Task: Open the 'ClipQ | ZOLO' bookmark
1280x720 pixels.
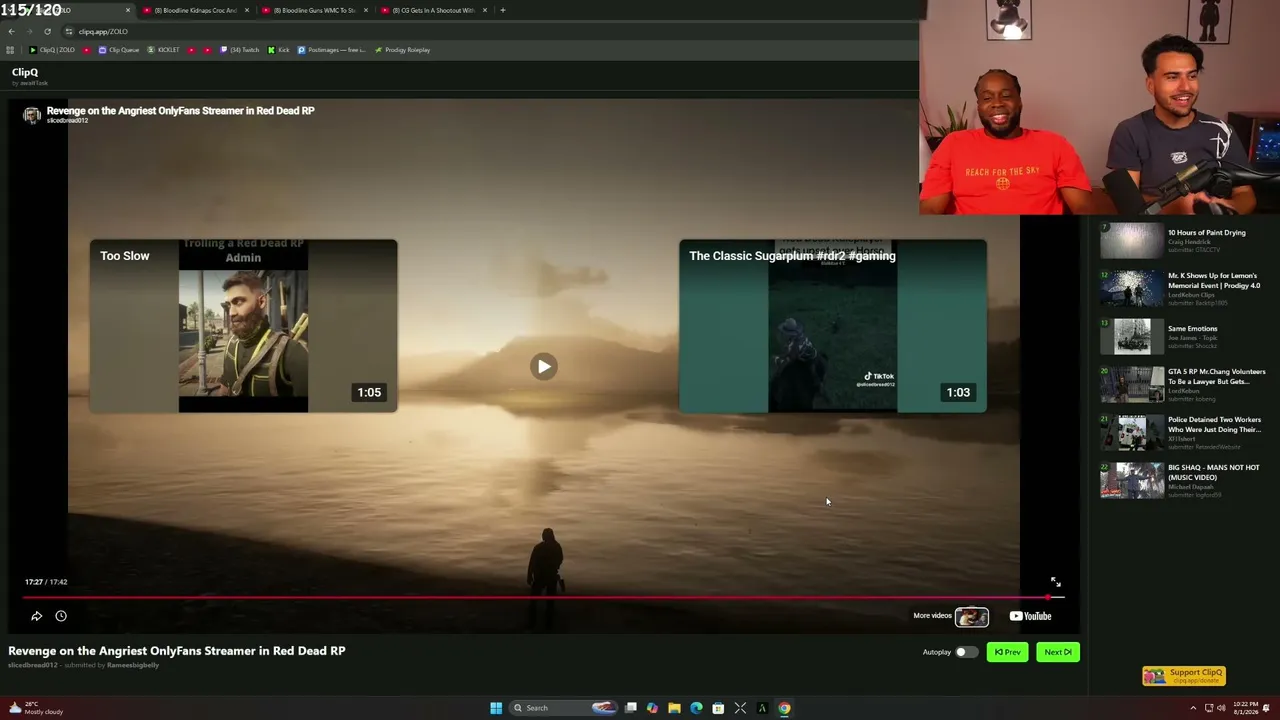Action: (x=52, y=50)
